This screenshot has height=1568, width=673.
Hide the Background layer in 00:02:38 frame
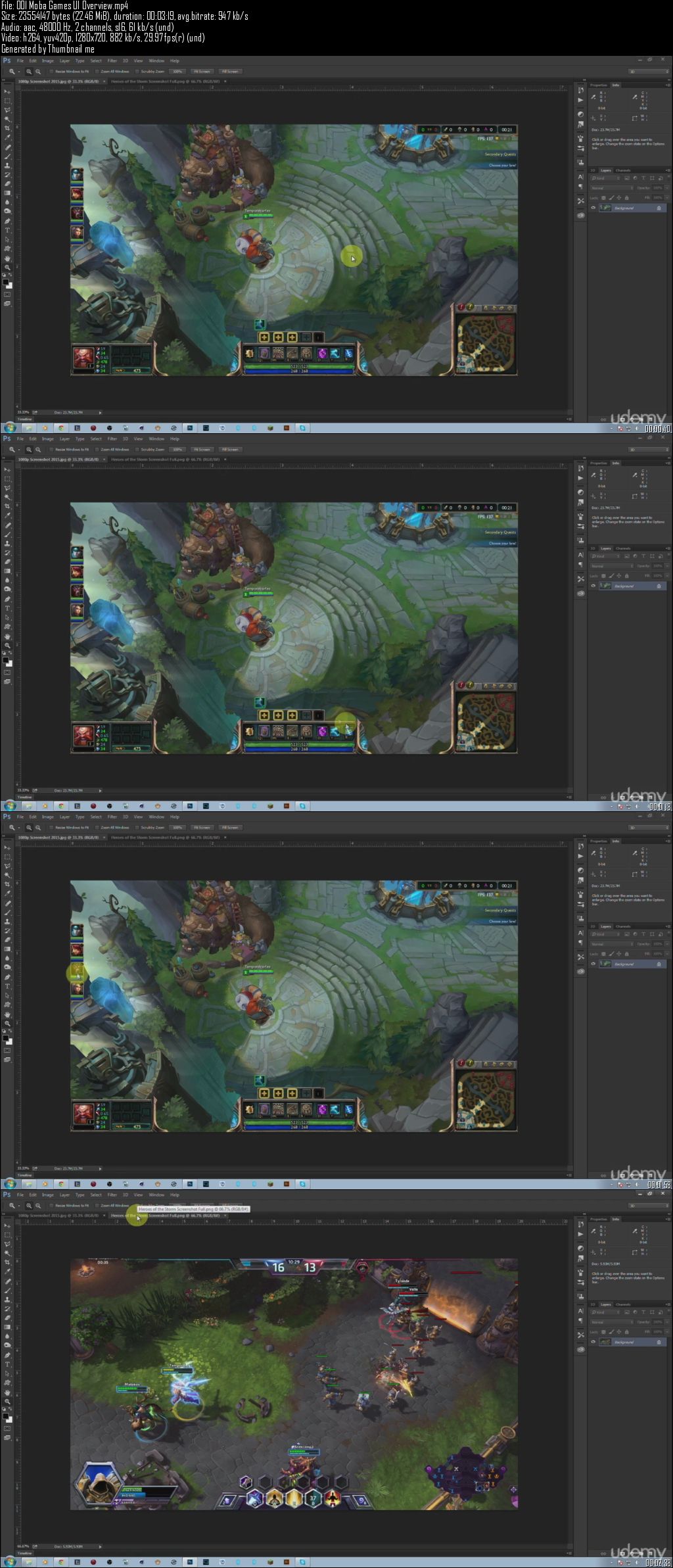(593, 1342)
